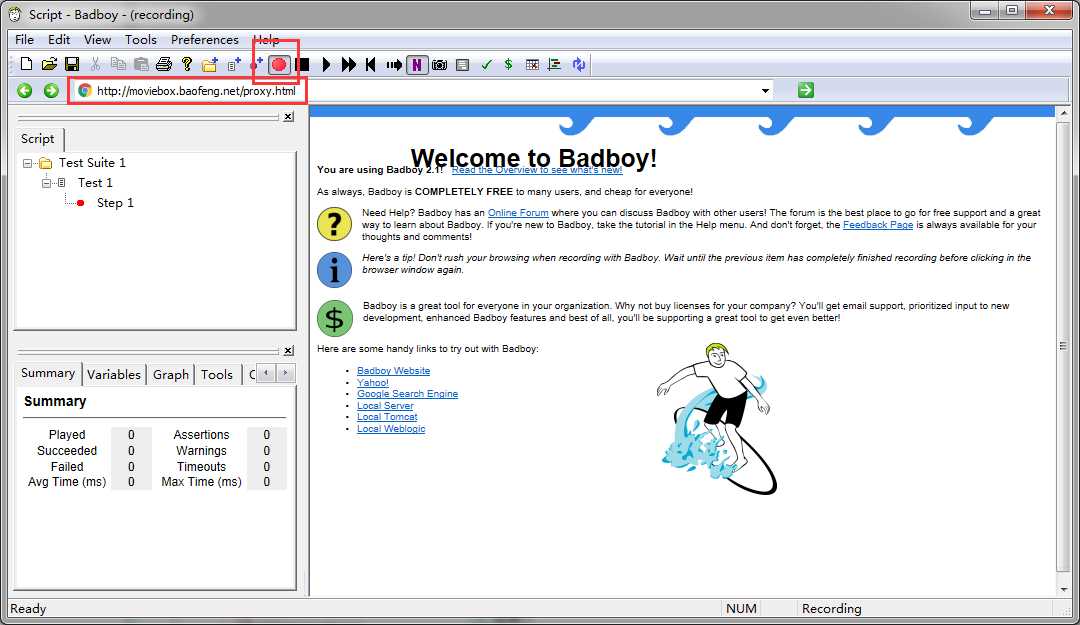Save the script using floppy disk icon
1080x625 pixels.
[72, 64]
